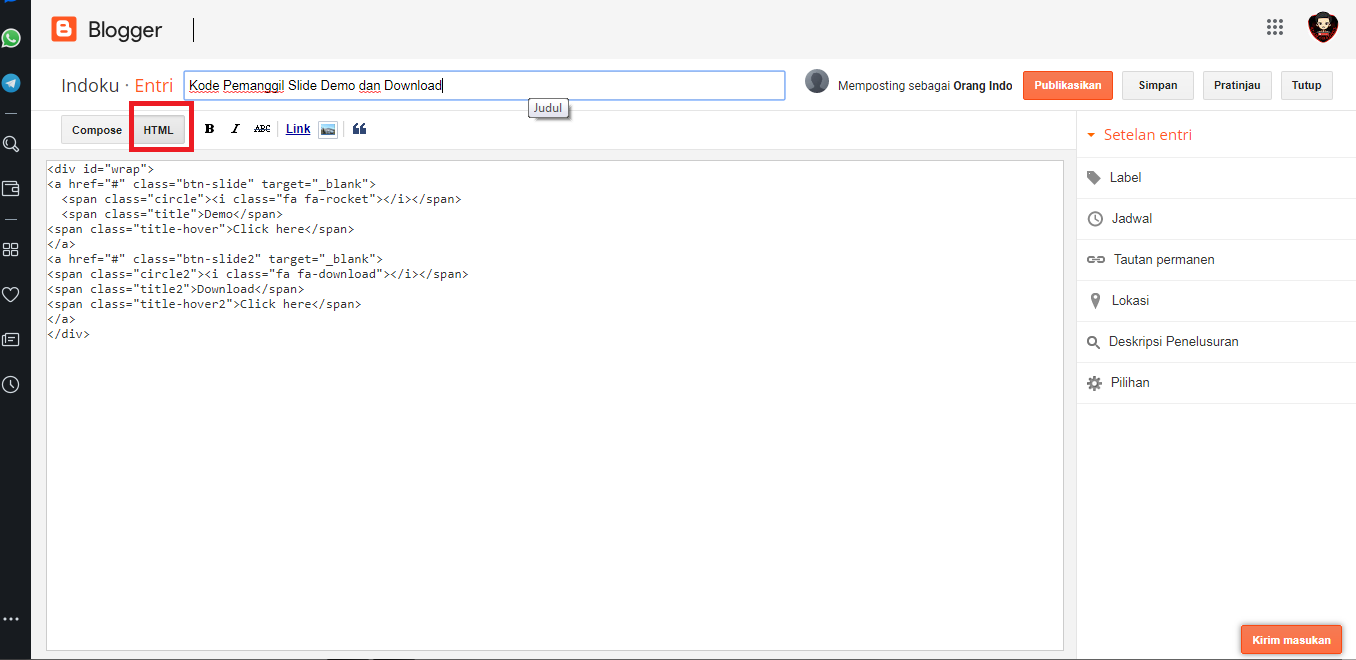This screenshot has width=1356, height=660.
Task: Insert an image with the picture icon
Action: coord(328,129)
